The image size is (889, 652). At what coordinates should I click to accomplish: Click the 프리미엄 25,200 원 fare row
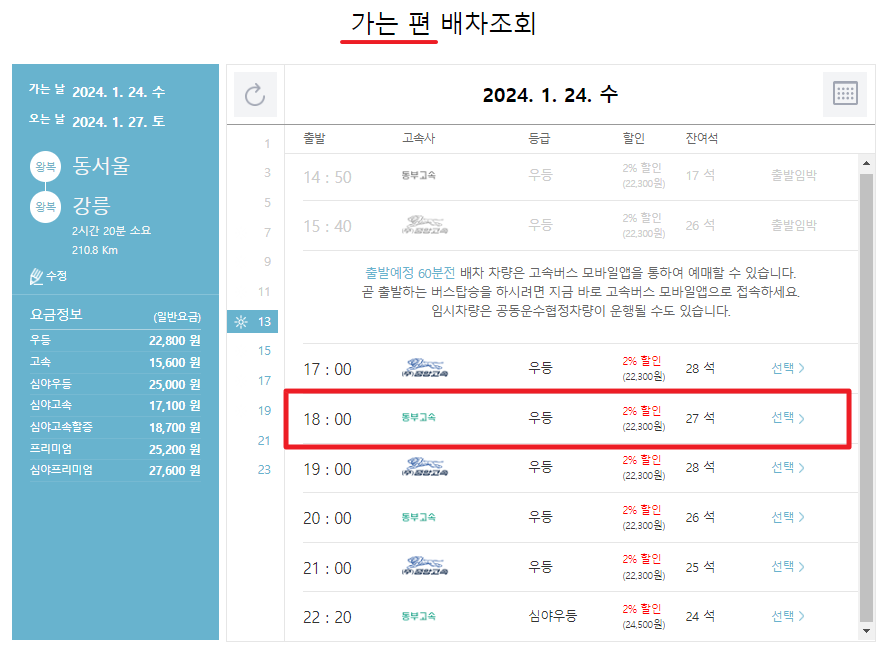pyautogui.click(x=115, y=449)
